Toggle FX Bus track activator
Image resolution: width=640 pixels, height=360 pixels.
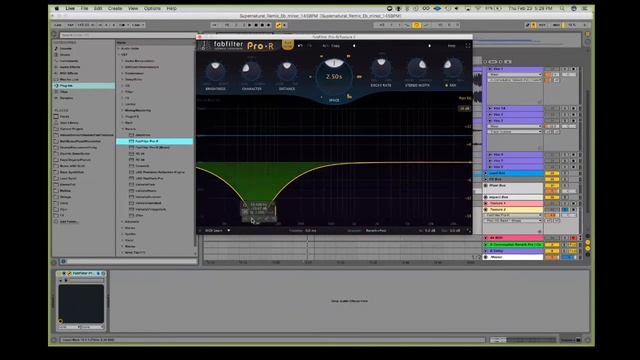coord(552,180)
